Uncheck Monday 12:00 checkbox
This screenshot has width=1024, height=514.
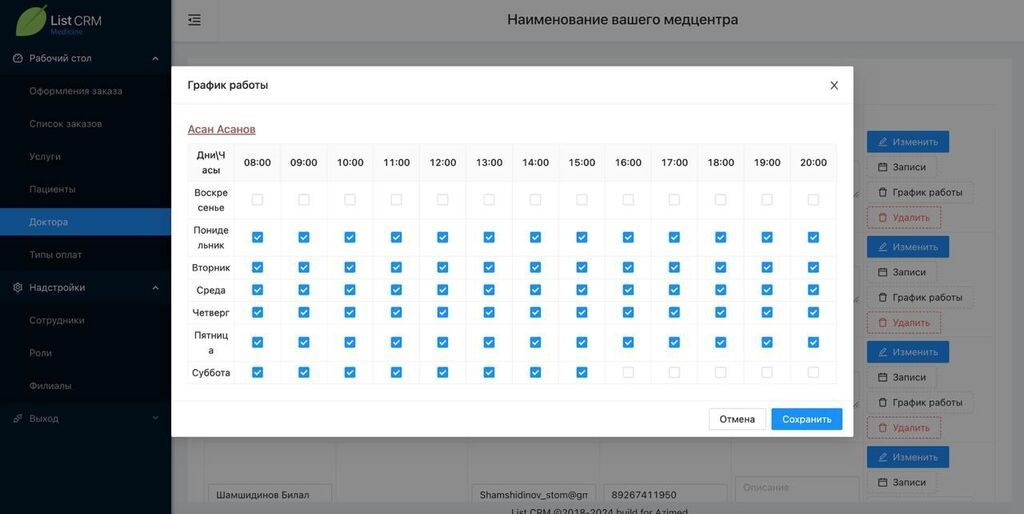[442, 237]
